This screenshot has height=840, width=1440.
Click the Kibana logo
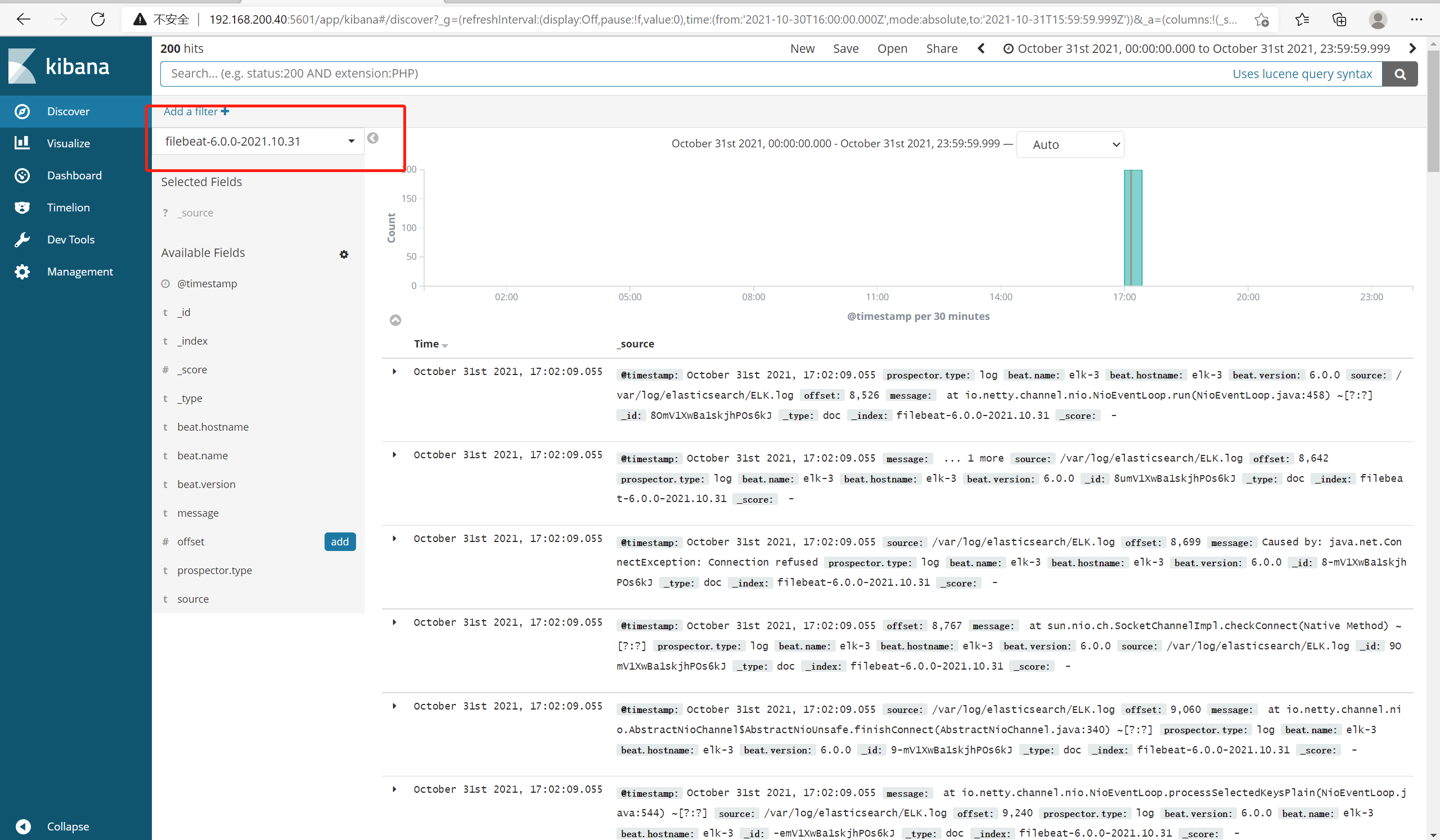[x=59, y=66]
